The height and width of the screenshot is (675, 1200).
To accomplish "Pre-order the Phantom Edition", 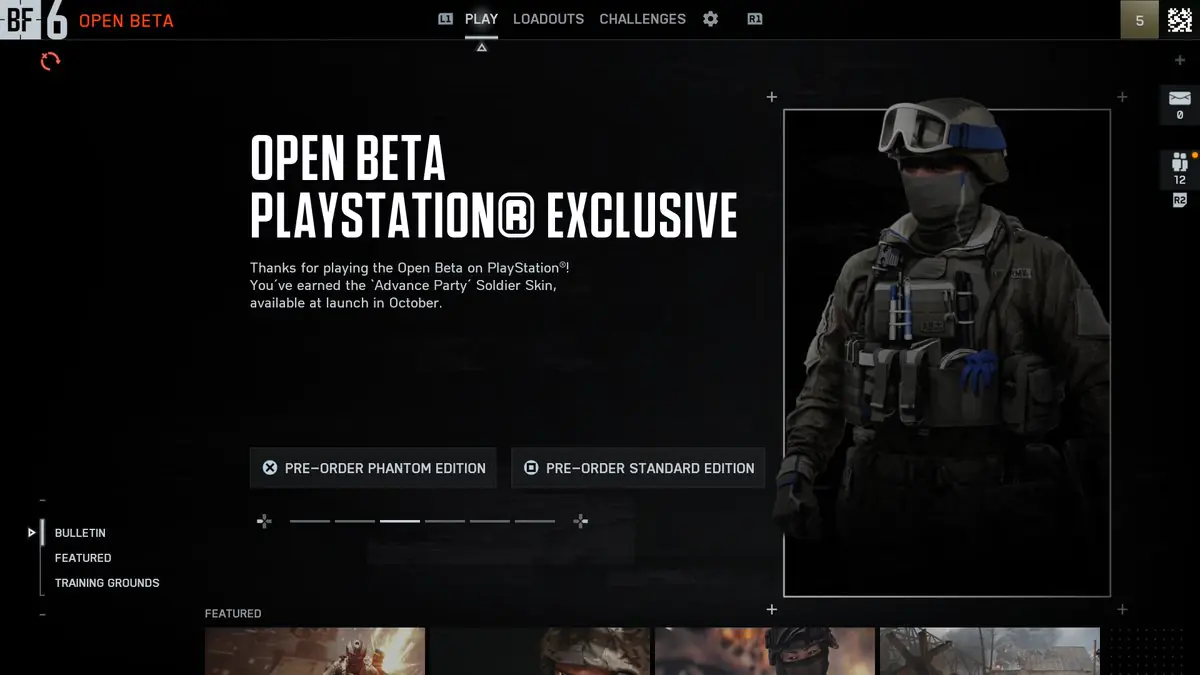I will (373, 467).
